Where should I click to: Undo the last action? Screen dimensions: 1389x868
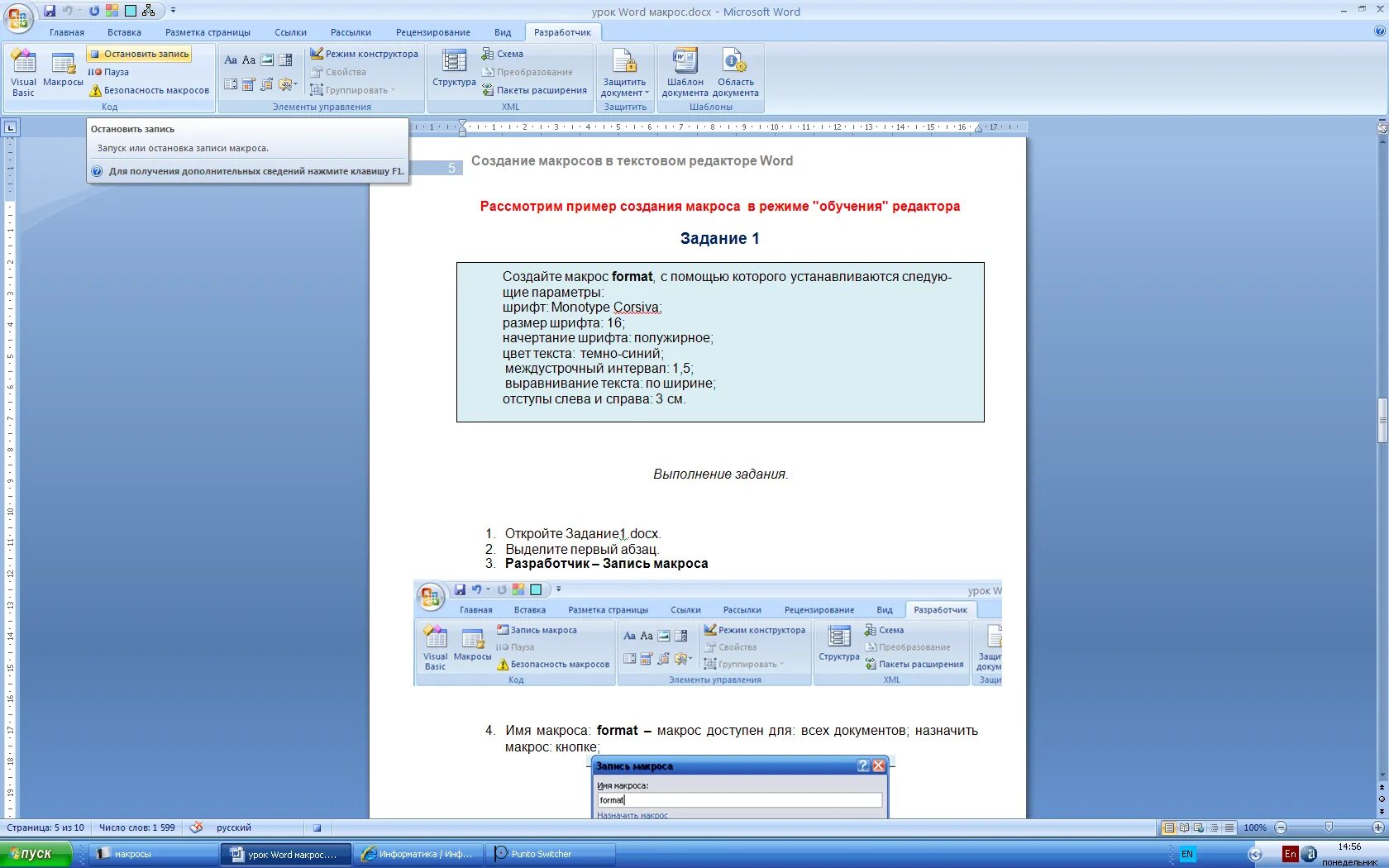click(x=68, y=11)
